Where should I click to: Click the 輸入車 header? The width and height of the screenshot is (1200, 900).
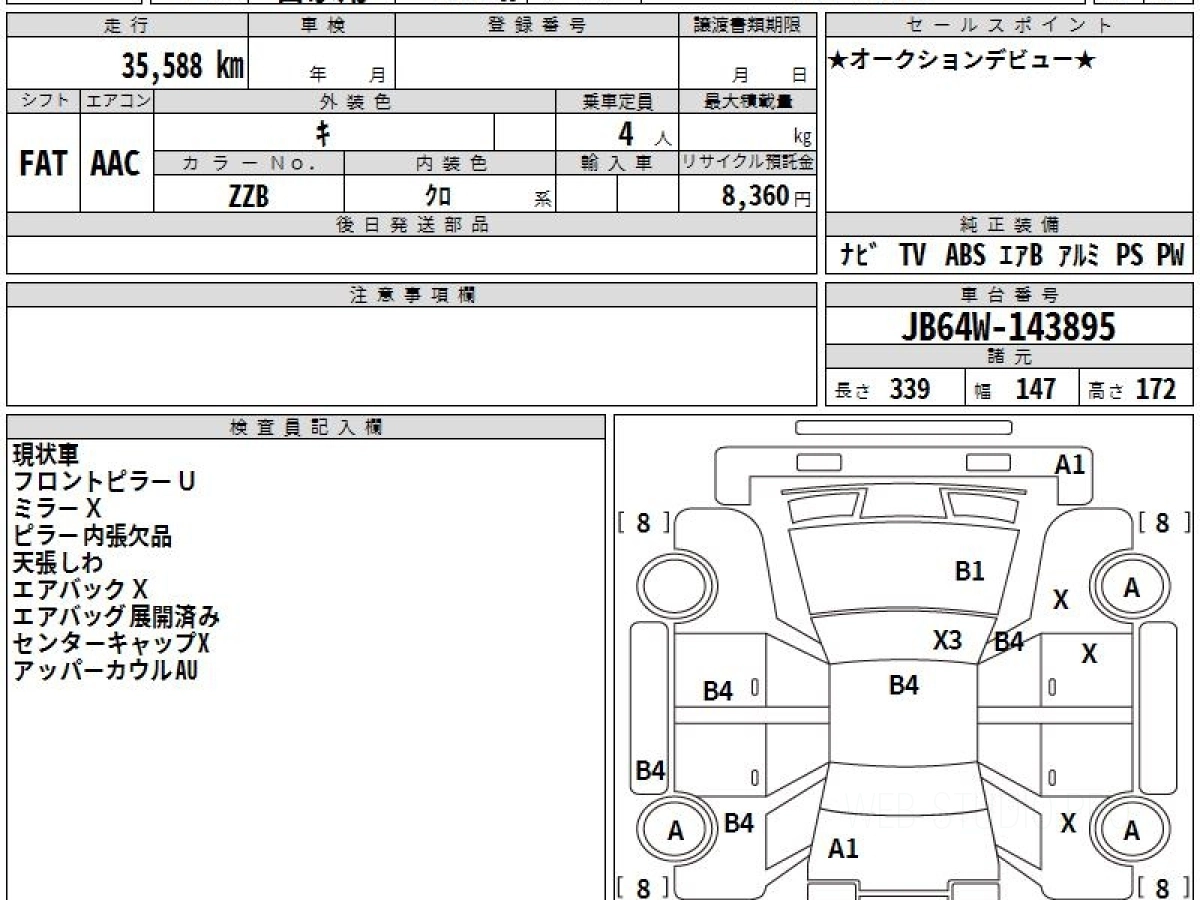[617, 163]
